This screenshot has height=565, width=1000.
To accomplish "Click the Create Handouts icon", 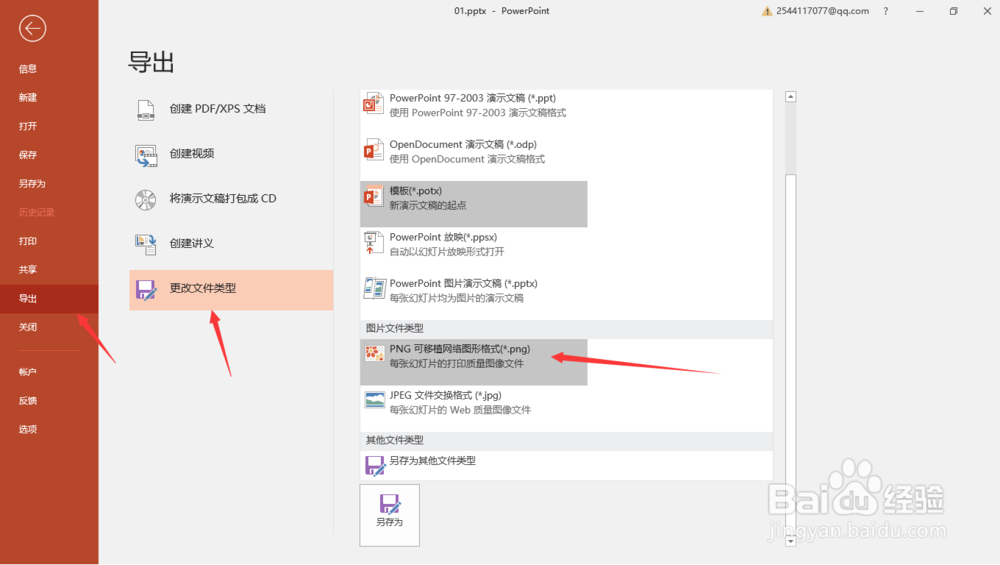I will coord(145,244).
